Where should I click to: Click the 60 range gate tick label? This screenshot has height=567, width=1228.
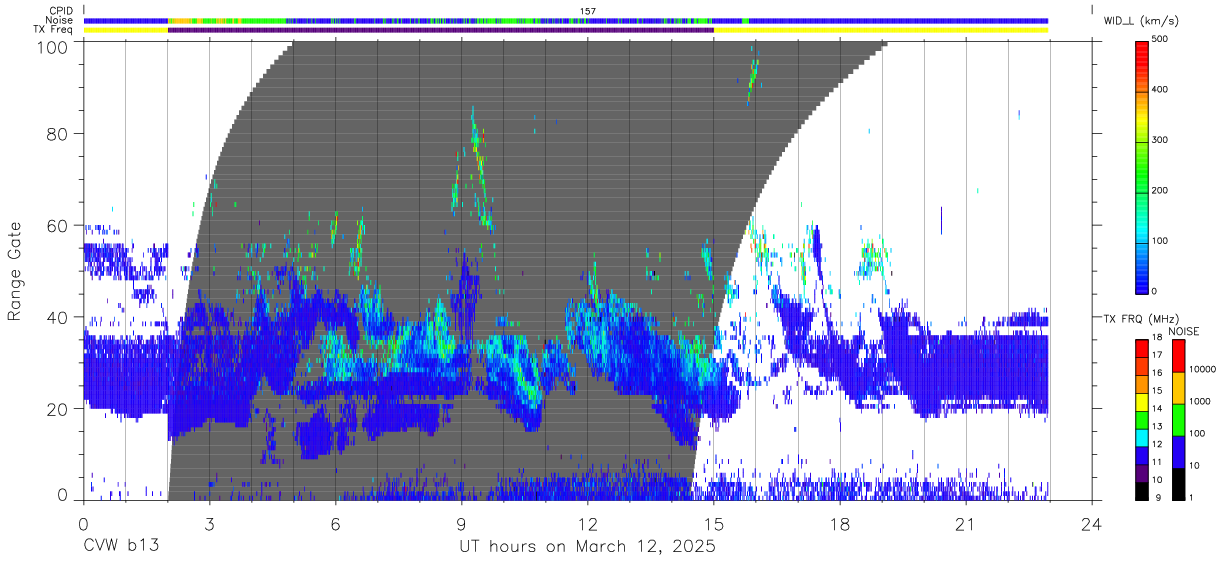coord(58,226)
